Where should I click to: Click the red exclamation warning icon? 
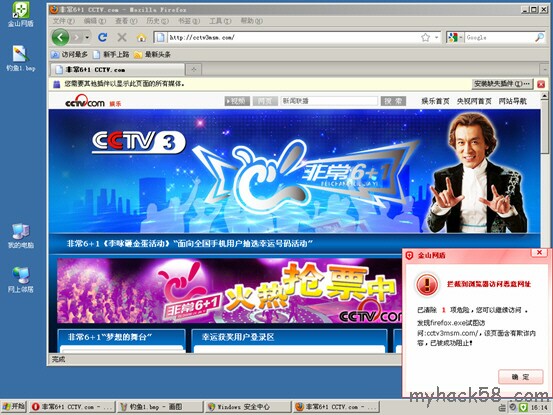427,284
